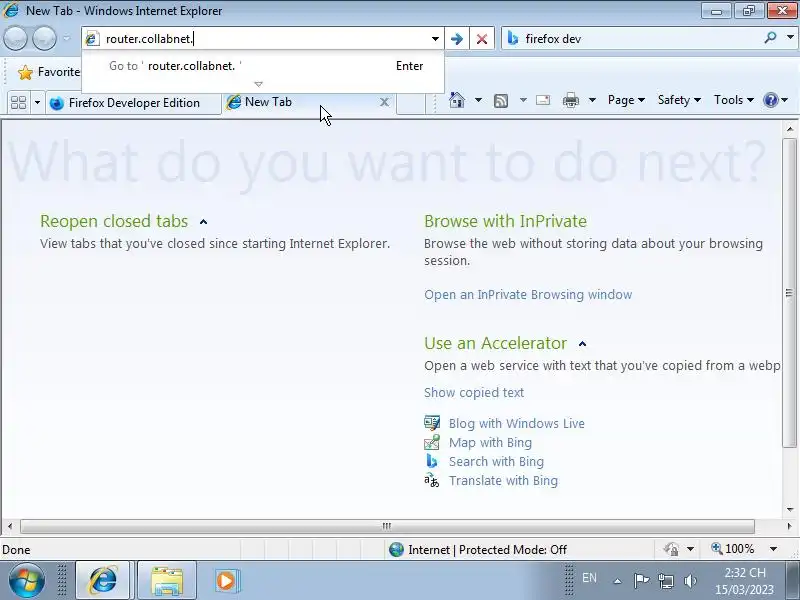Click the red Stop button
Viewport: 800px width, 600px height.
tap(482, 39)
